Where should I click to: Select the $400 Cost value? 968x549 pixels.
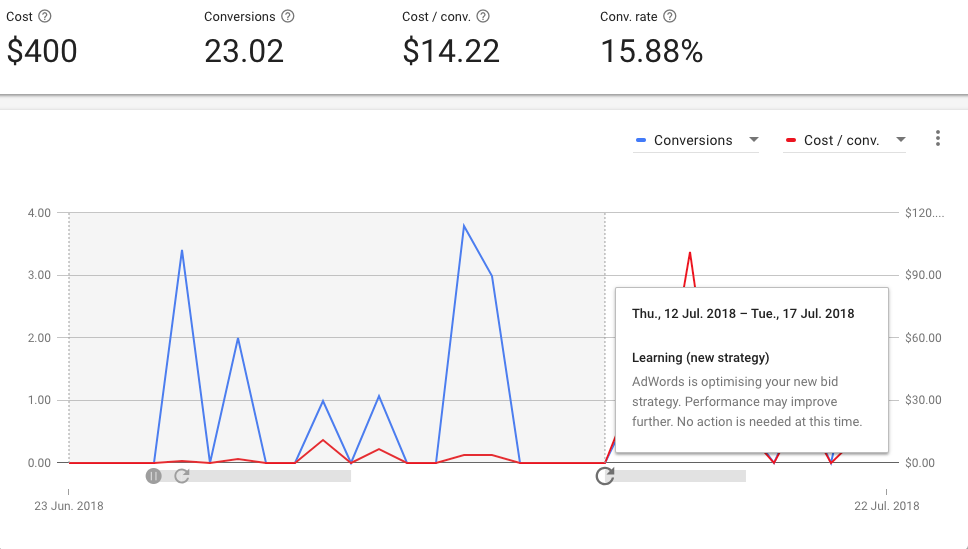pos(42,51)
